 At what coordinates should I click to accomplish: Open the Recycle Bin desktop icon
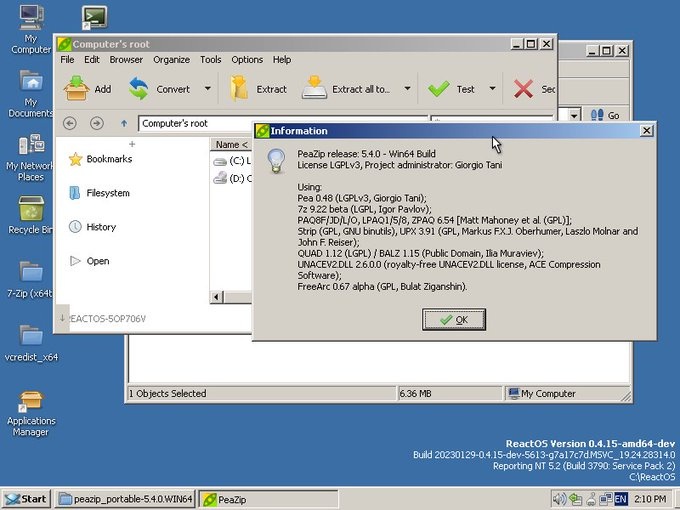(x=31, y=215)
